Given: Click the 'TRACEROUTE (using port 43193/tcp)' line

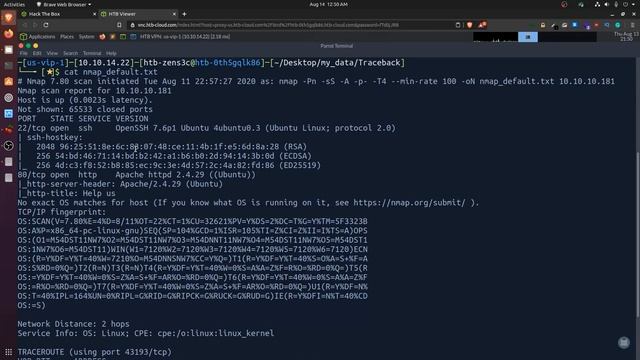Looking at the screenshot, I should click(94, 352).
